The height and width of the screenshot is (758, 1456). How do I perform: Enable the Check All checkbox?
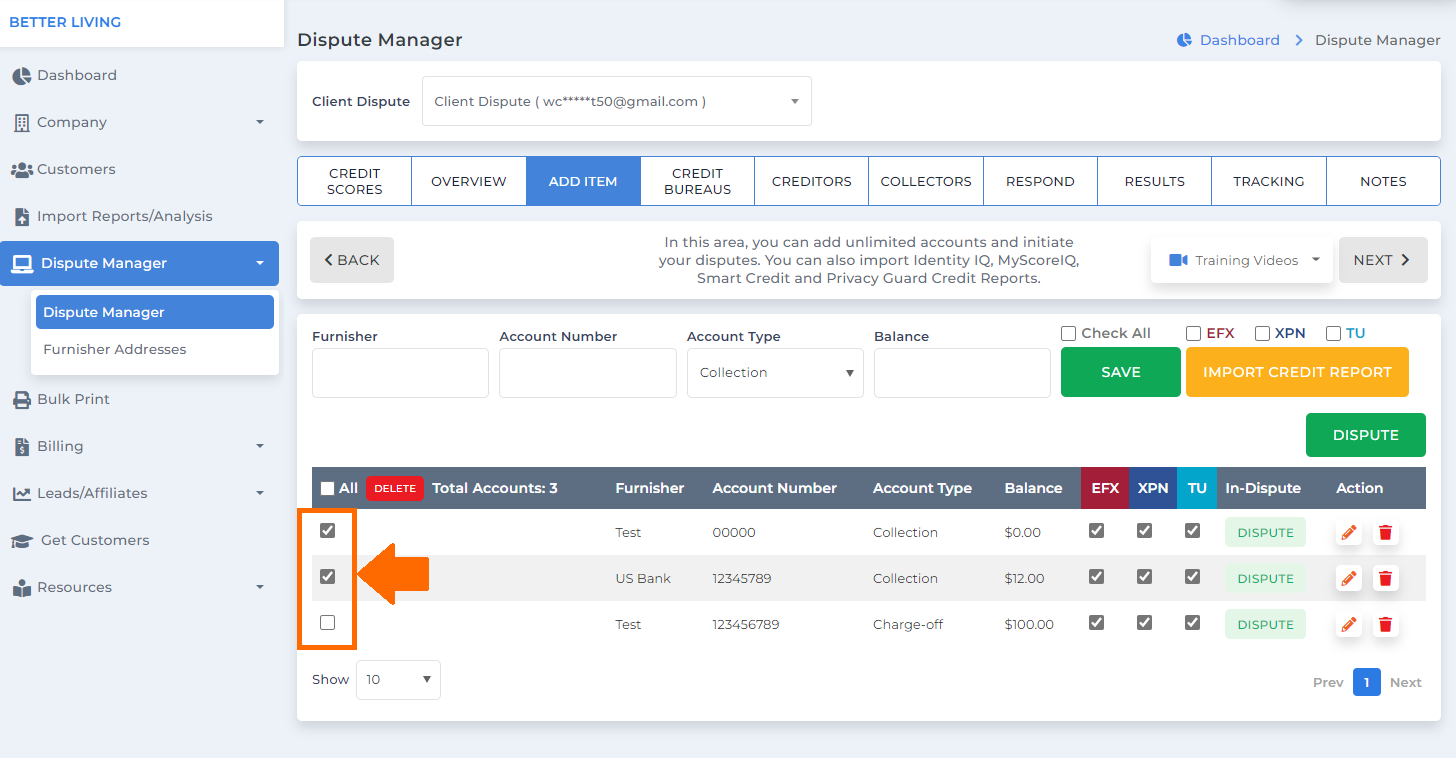[x=1068, y=333]
